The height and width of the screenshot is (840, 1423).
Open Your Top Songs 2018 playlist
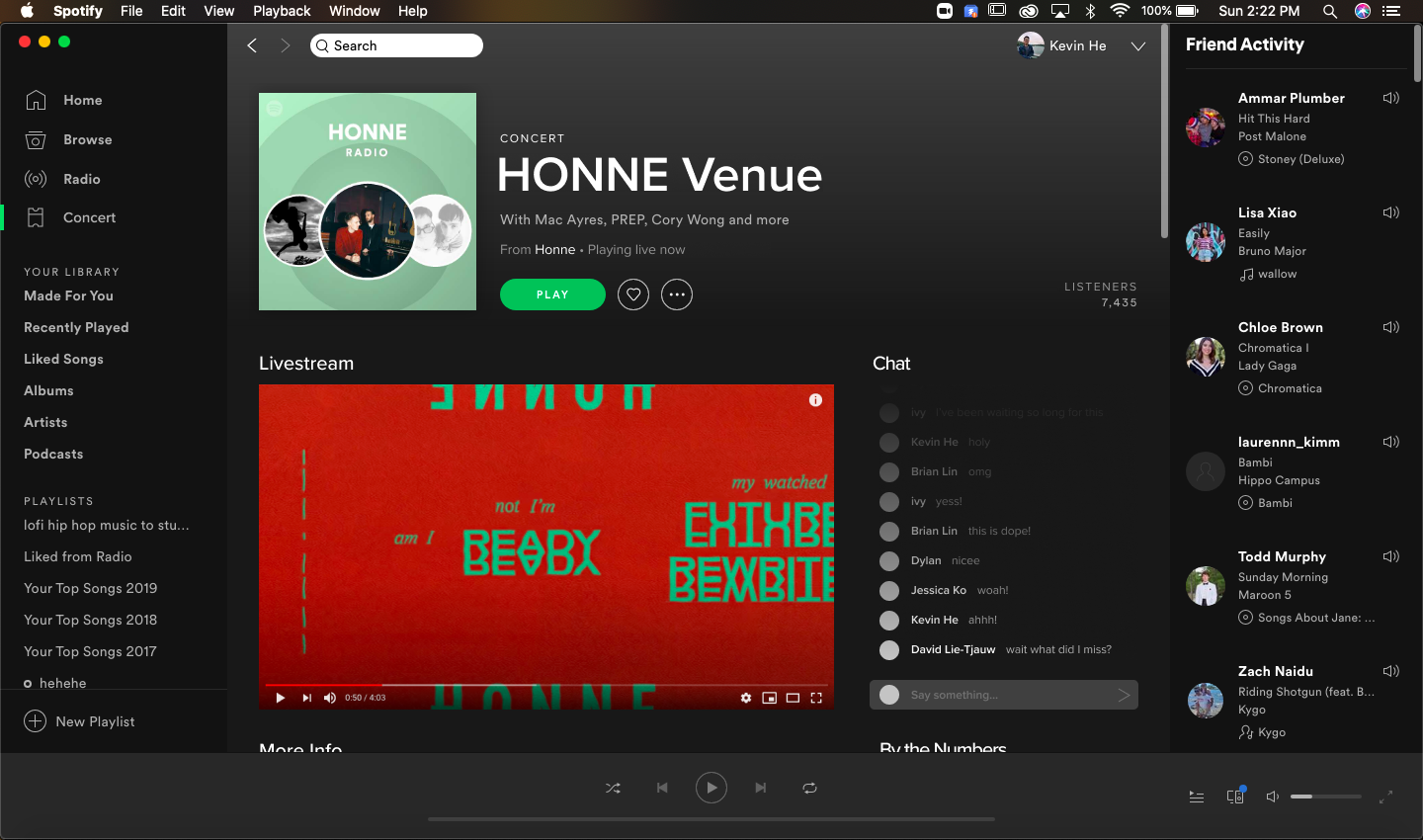91,620
